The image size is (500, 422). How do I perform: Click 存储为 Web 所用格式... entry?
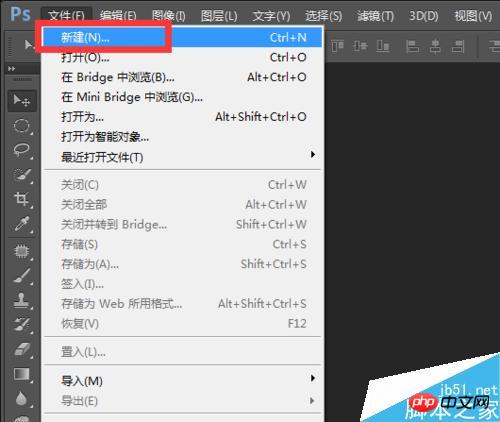[182, 304]
